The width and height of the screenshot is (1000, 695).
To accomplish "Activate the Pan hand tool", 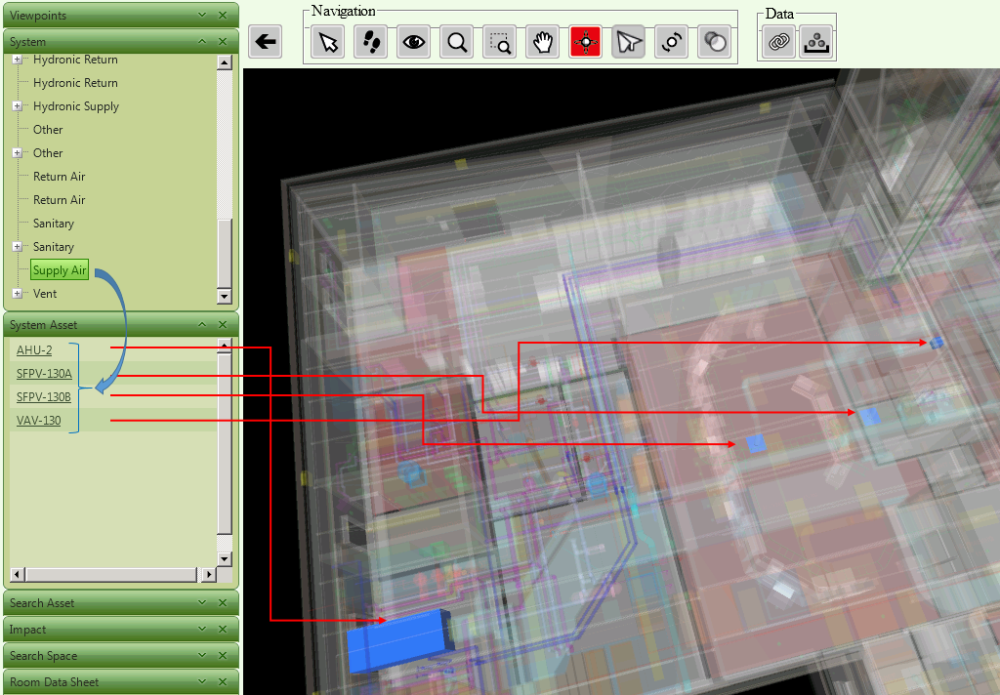I will coord(542,42).
